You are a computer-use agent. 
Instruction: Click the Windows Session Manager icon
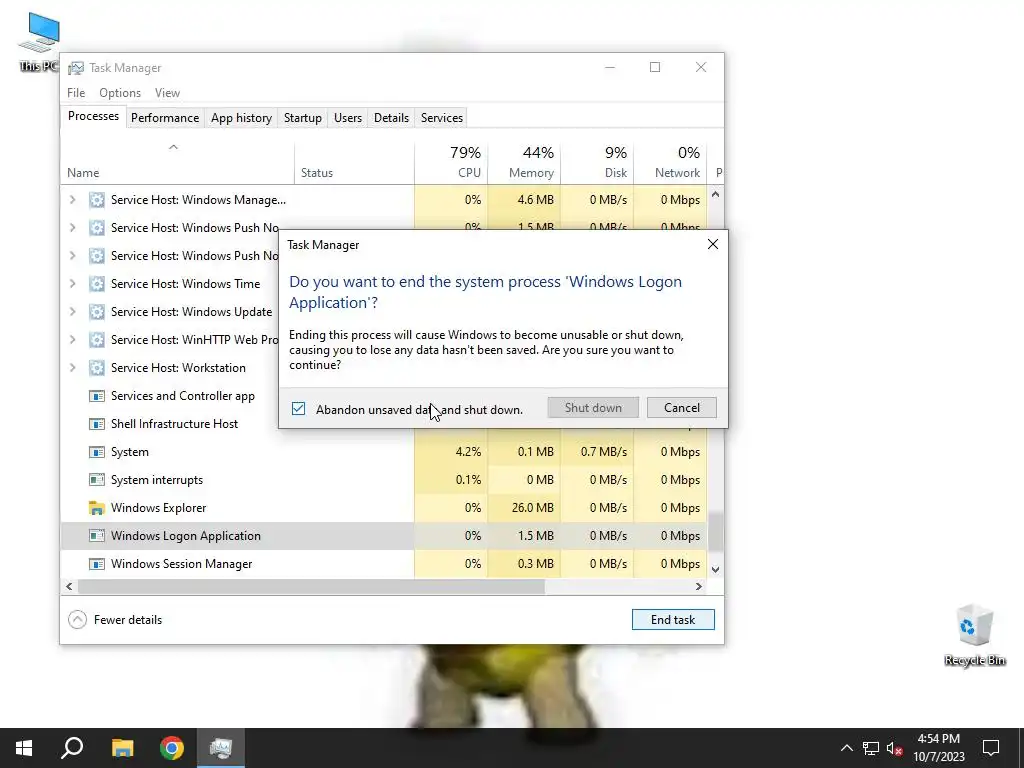pyautogui.click(x=97, y=564)
